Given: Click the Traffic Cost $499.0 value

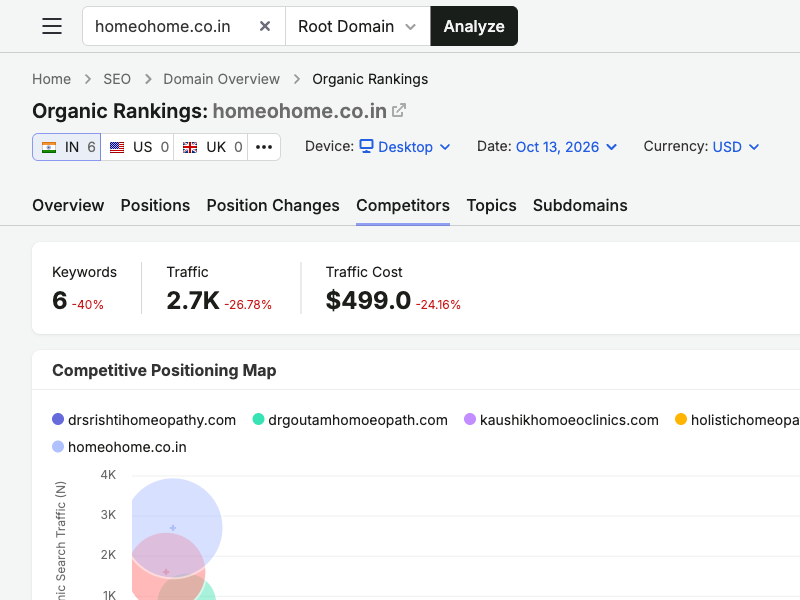Looking at the screenshot, I should pyautogui.click(x=368, y=300).
